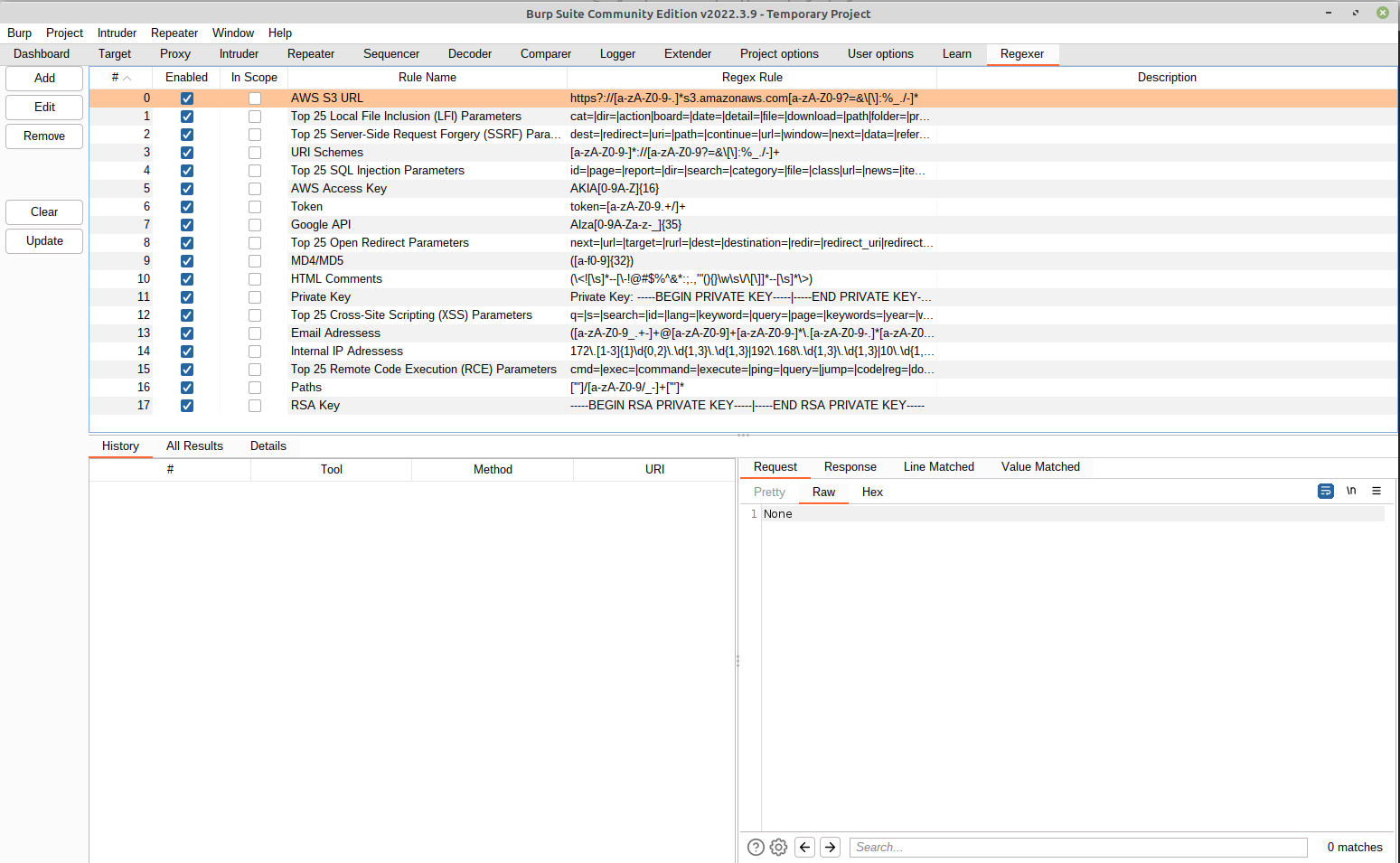Open search settings gear icon
The width and height of the screenshot is (1400, 863).
(778, 847)
